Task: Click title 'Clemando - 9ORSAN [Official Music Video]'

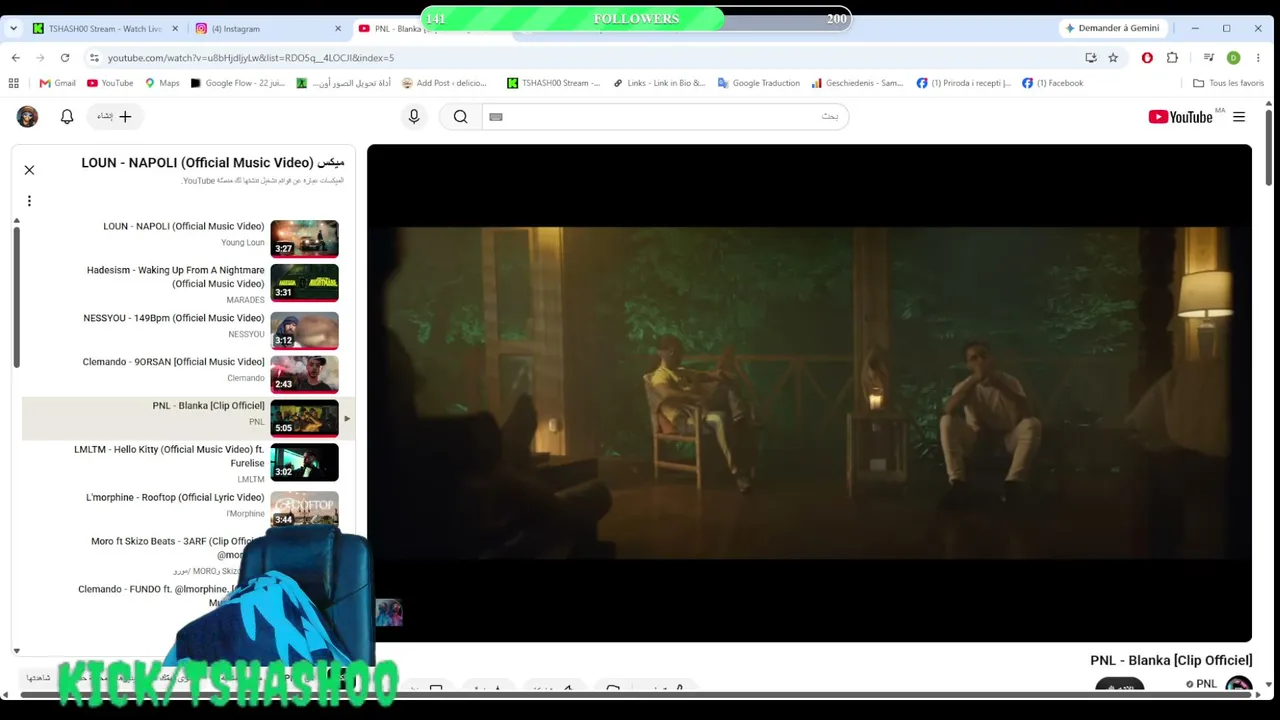Action: tap(174, 363)
